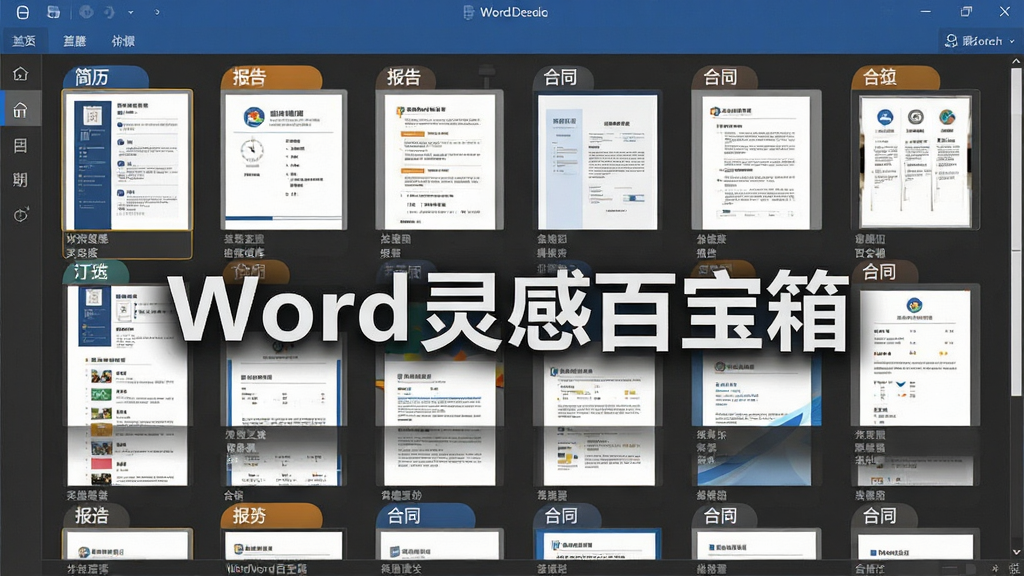Select the orange 合颖 category tab
1024x576 pixels.
895,77
